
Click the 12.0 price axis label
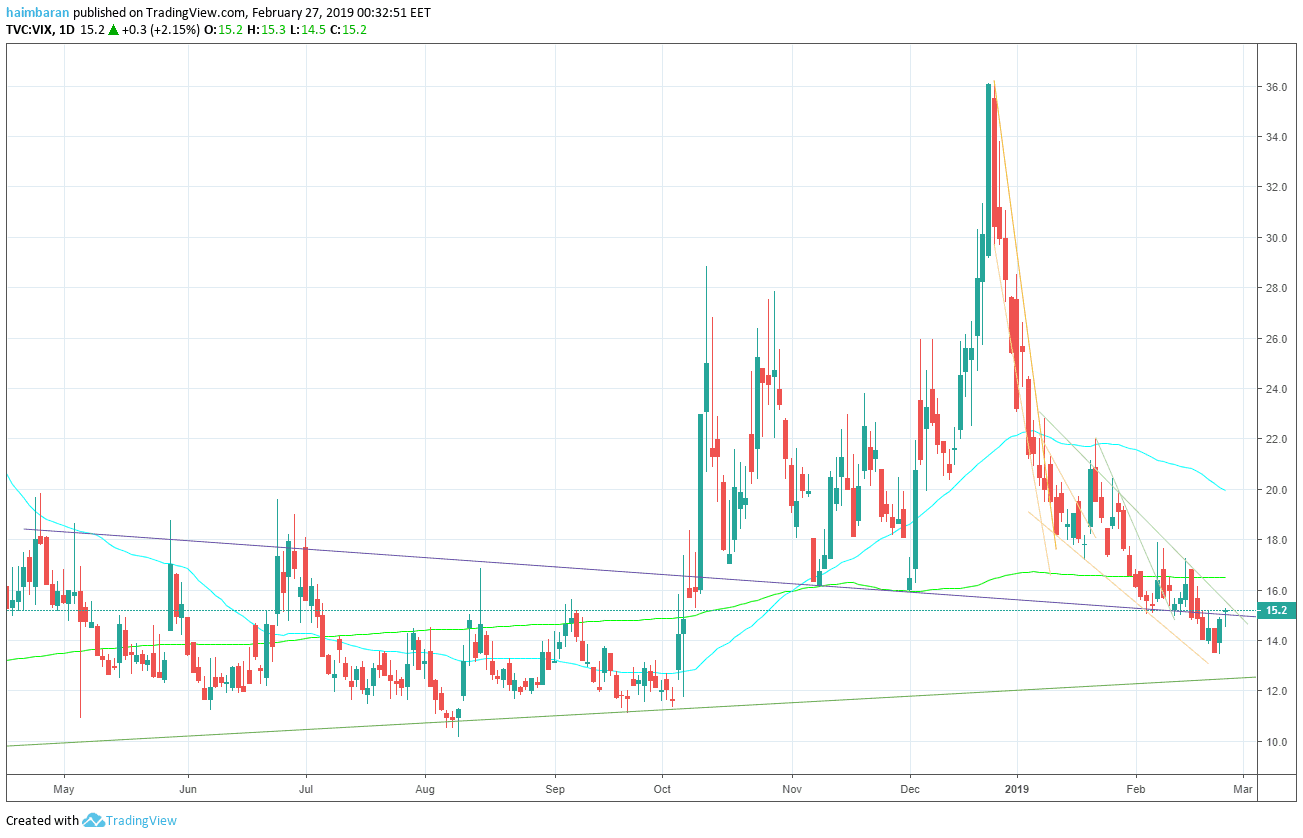(x=1275, y=691)
